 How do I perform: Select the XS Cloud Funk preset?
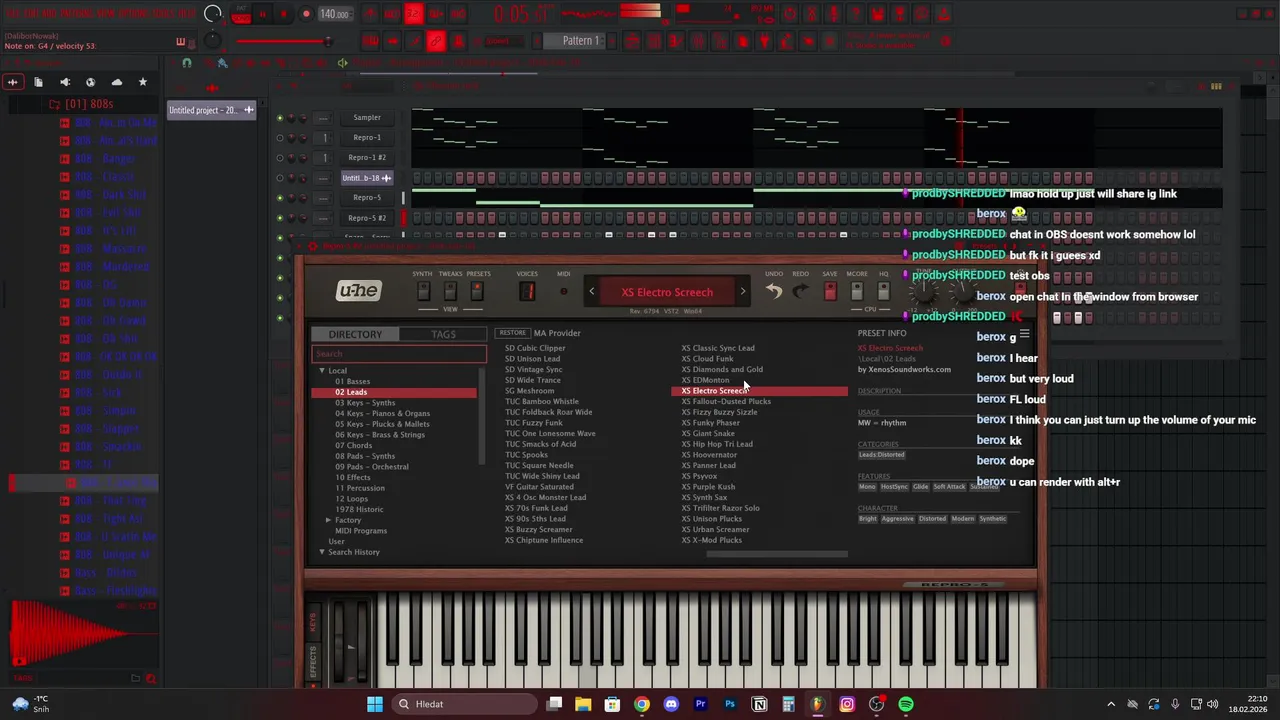(x=707, y=359)
